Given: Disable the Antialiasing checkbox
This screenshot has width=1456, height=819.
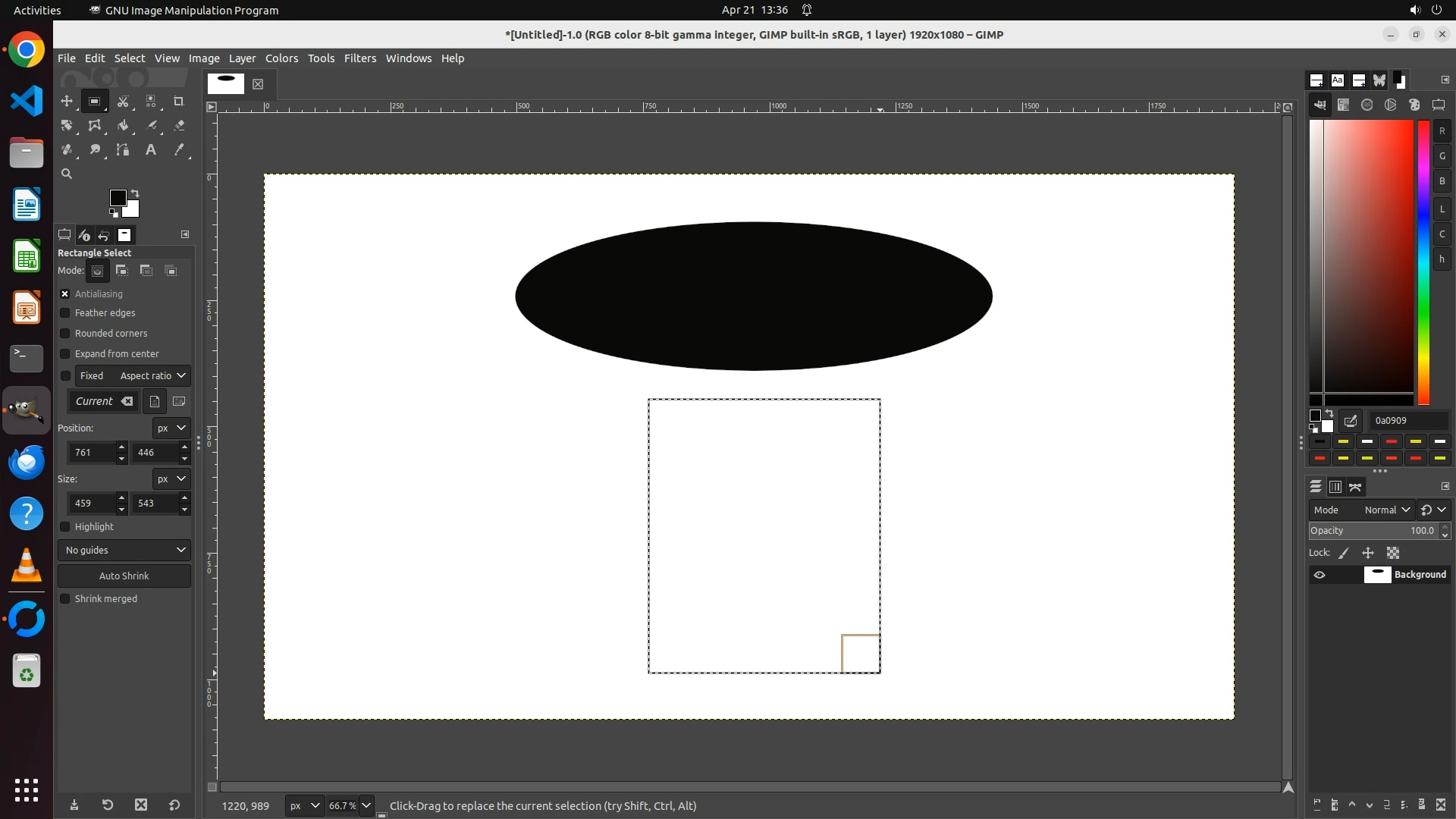Looking at the screenshot, I should click(65, 293).
